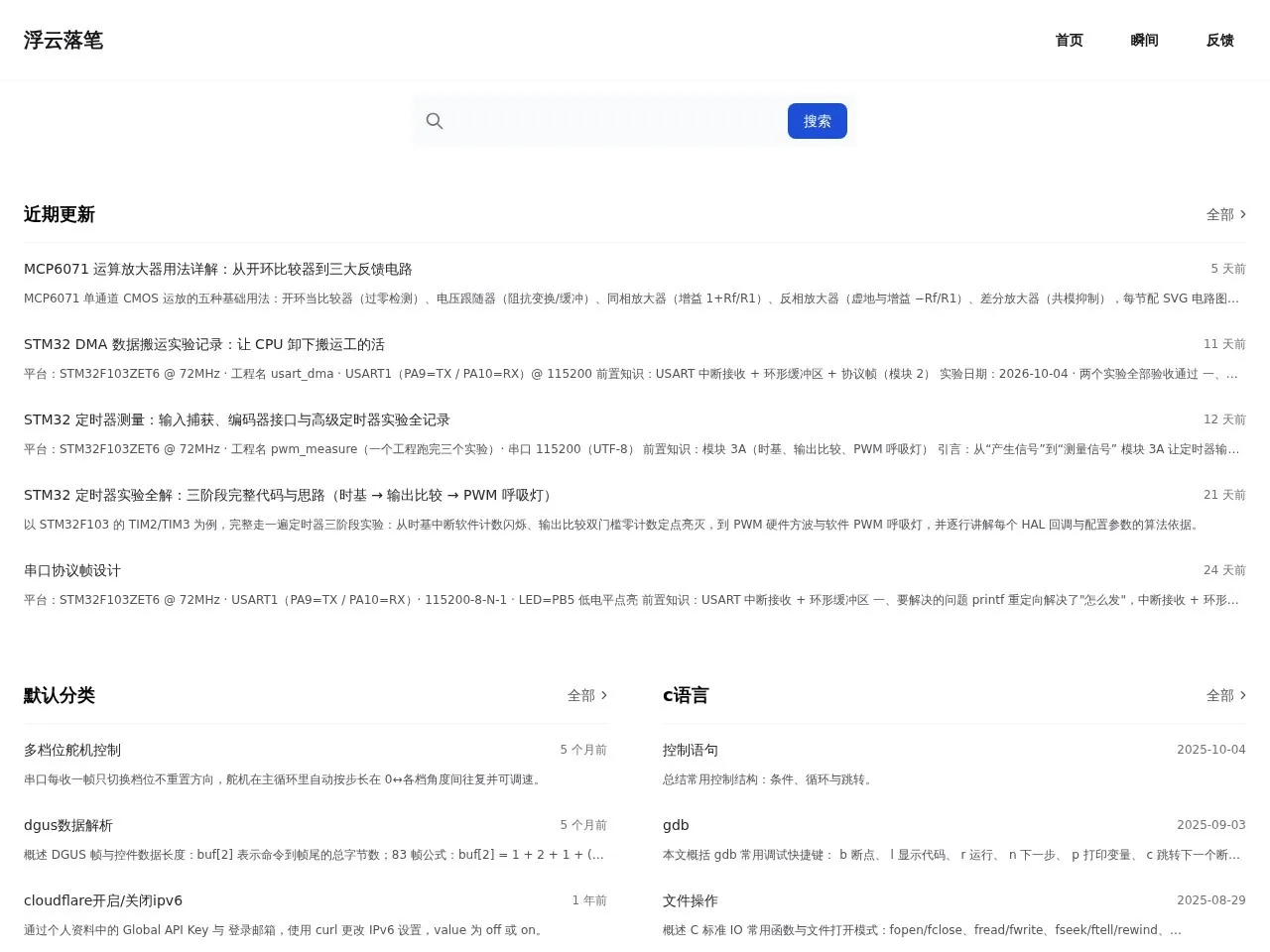Click the 2025-09-03 date
Image resolution: width=1270 pixels, height=952 pixels.
[x=1211, y=825]
